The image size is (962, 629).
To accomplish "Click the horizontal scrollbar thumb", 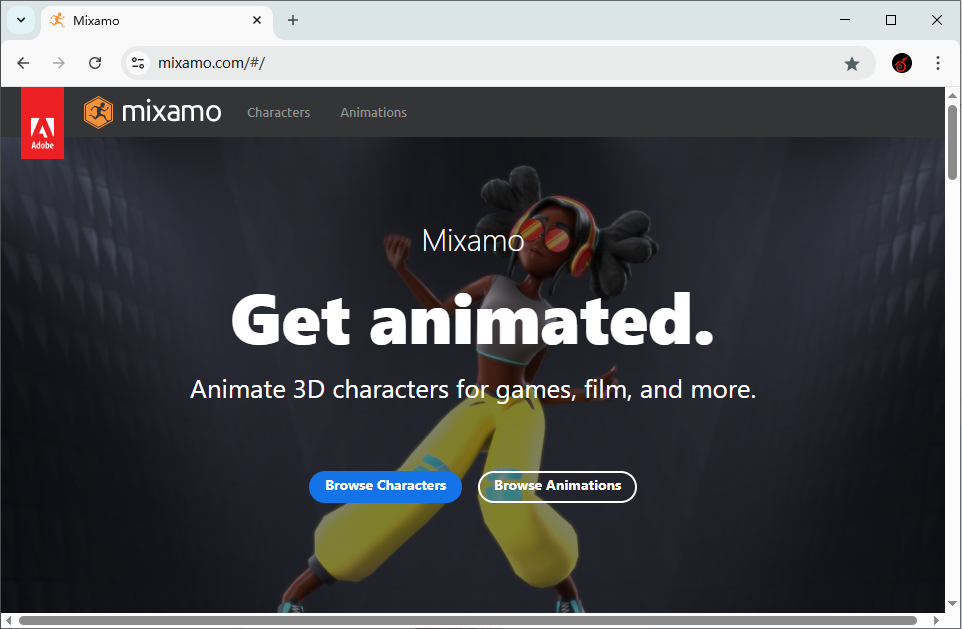I will 468,620.
